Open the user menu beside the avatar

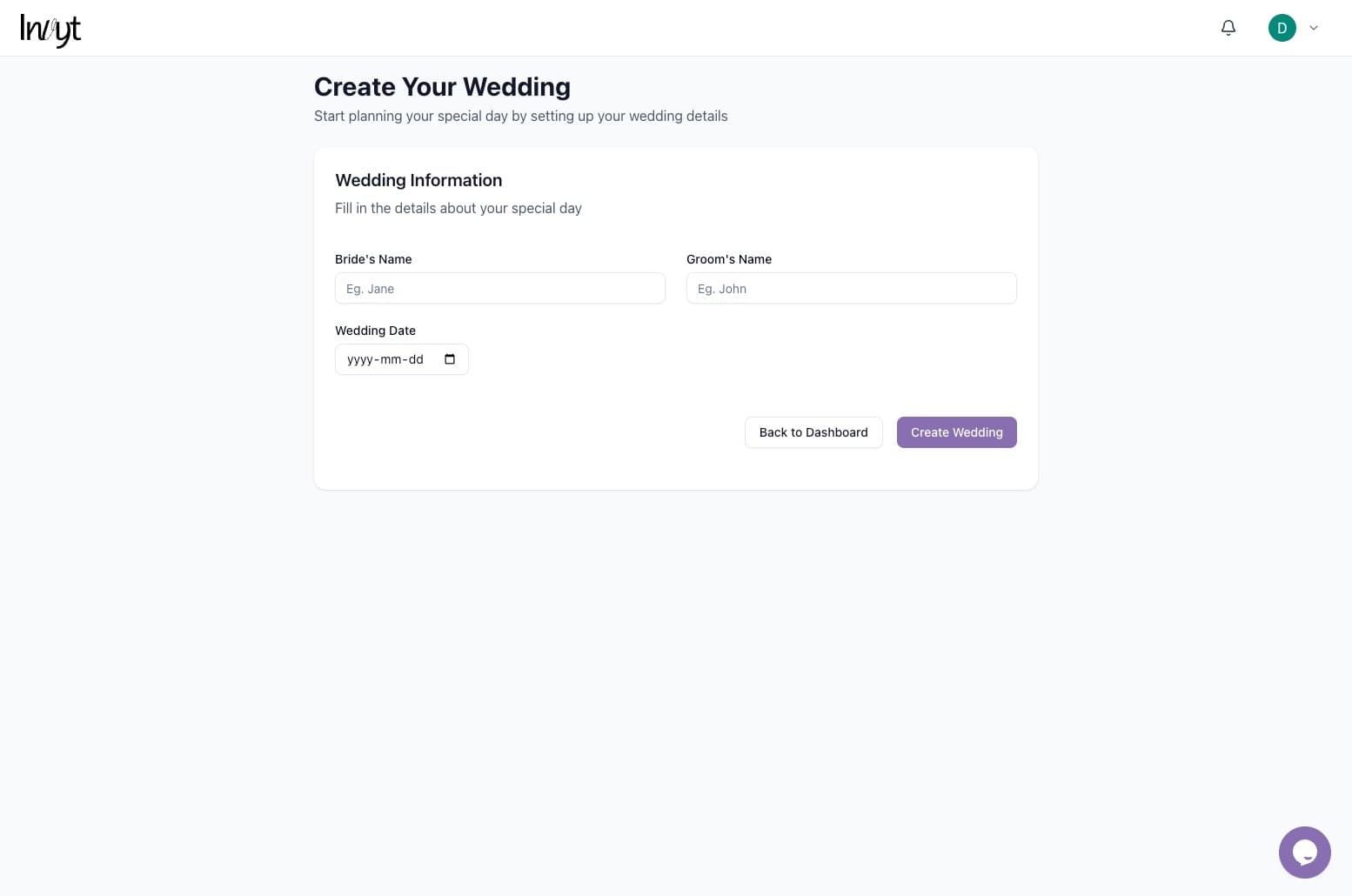pos(1314,27)
